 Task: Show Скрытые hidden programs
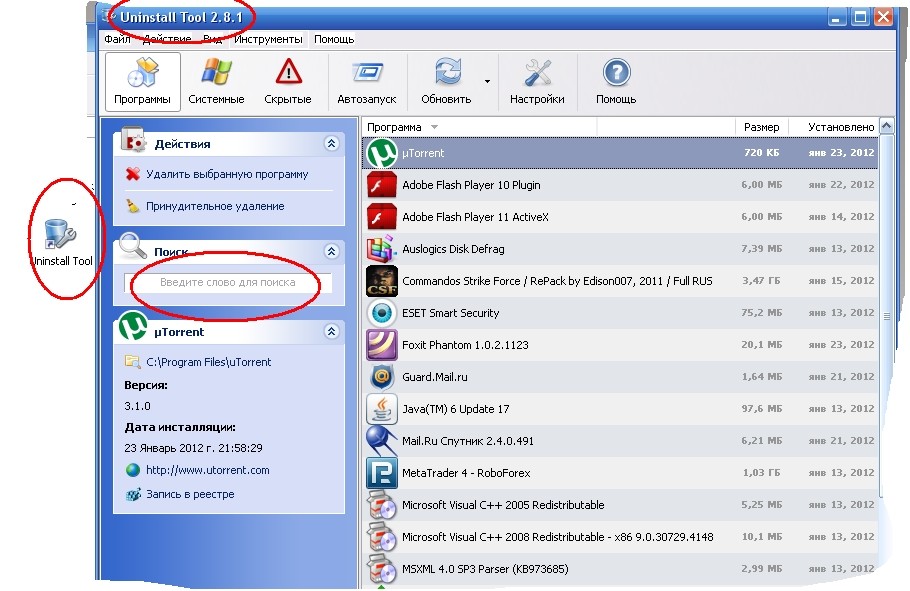[x=288, y=81]
